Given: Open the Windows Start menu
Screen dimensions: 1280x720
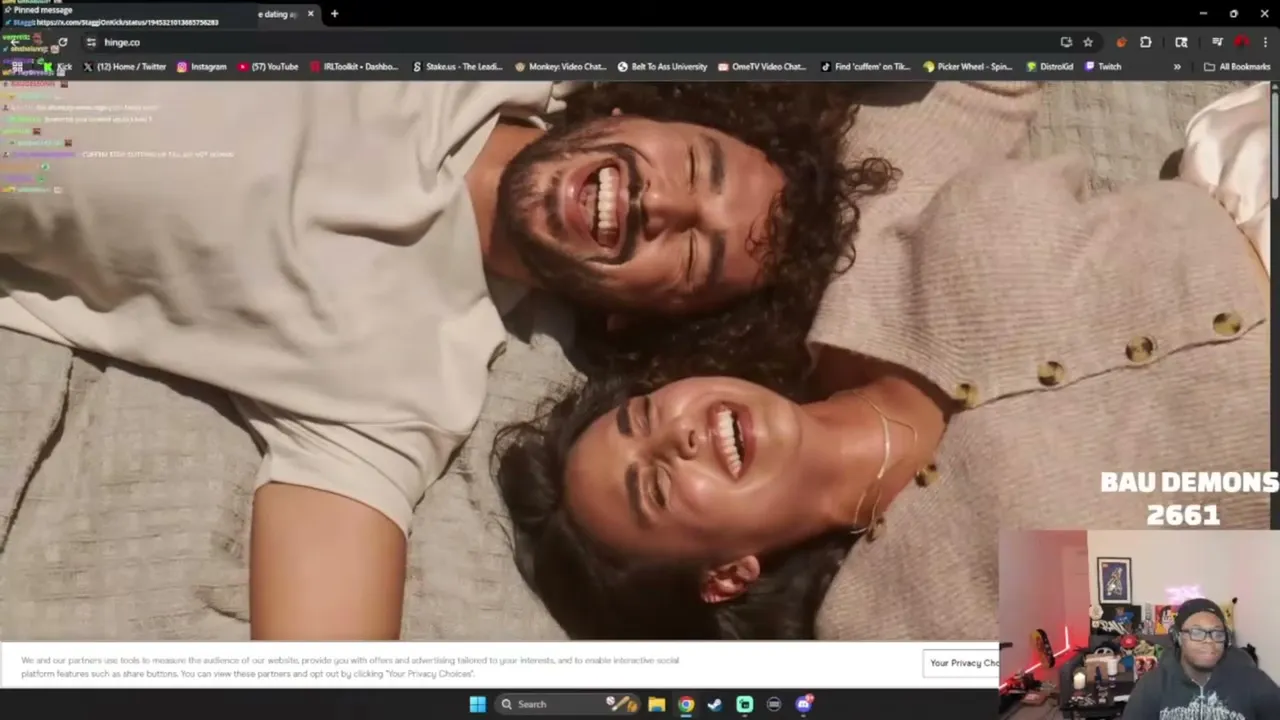Looking at the screenshot, I should pyautogui.click(x=477, y=704).
